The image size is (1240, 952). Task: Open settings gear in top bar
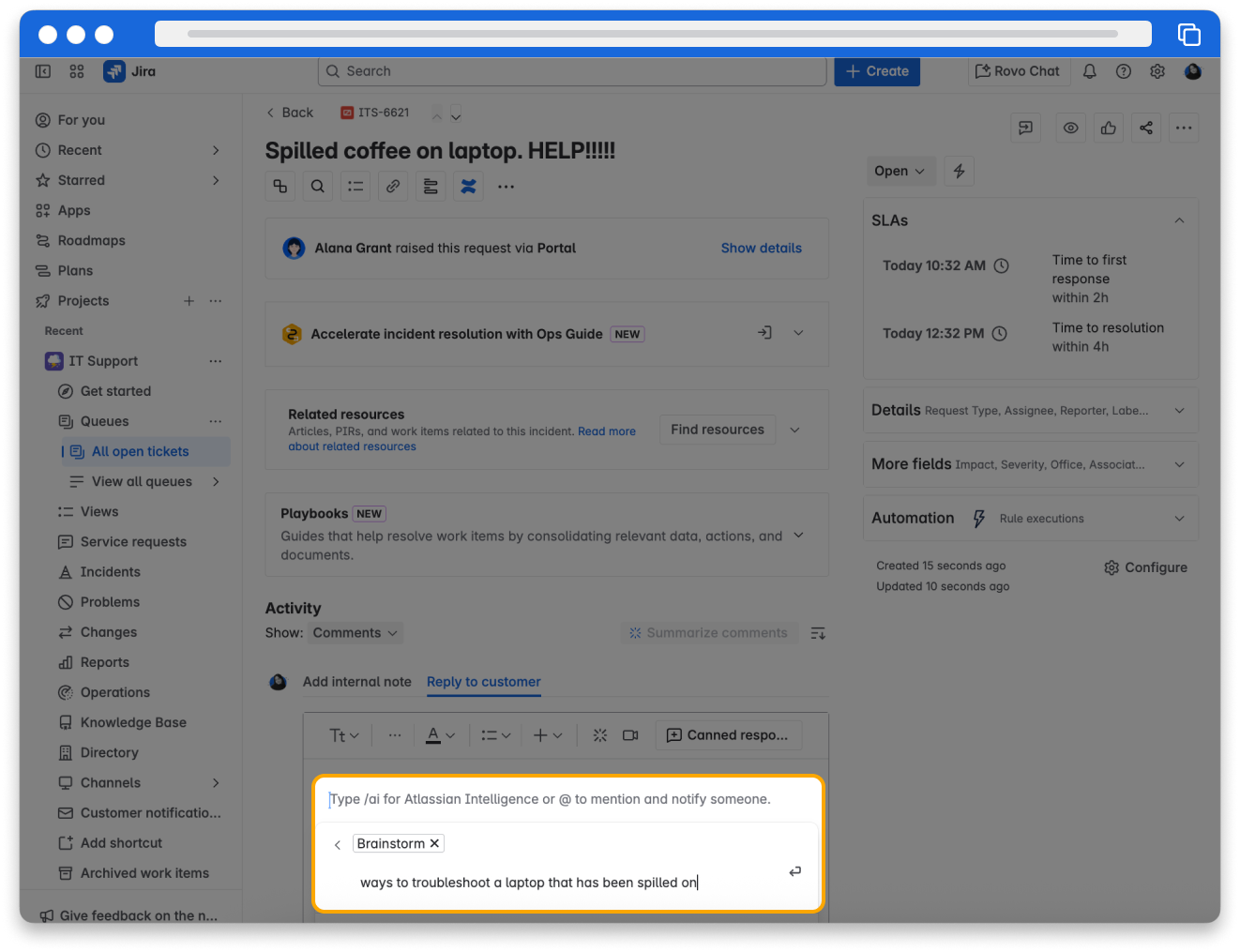coord(1157,71)
